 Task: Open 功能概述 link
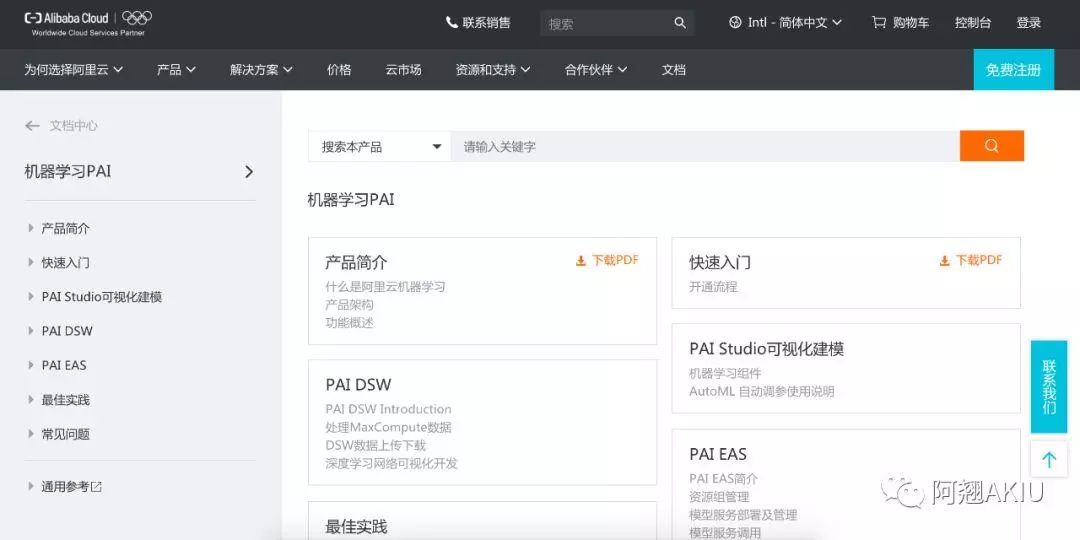pos(349,322)
